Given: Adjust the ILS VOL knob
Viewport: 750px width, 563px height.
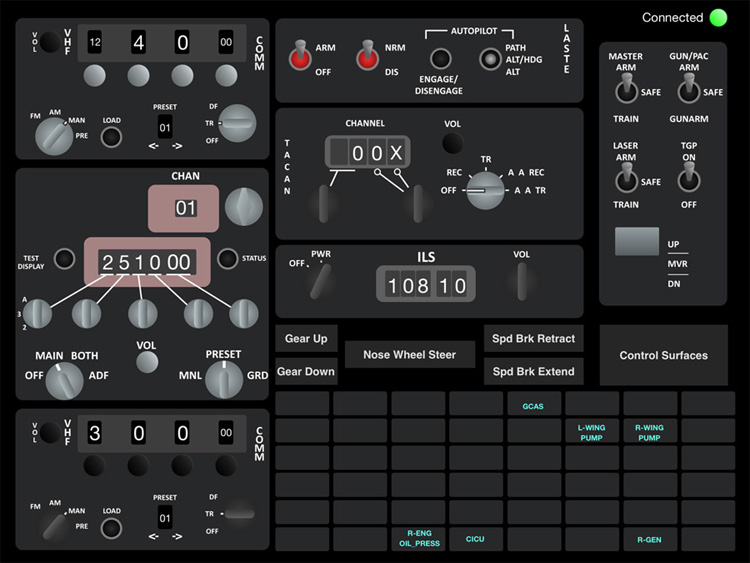Looking at the screenshot, I should [x=521, y=282].
